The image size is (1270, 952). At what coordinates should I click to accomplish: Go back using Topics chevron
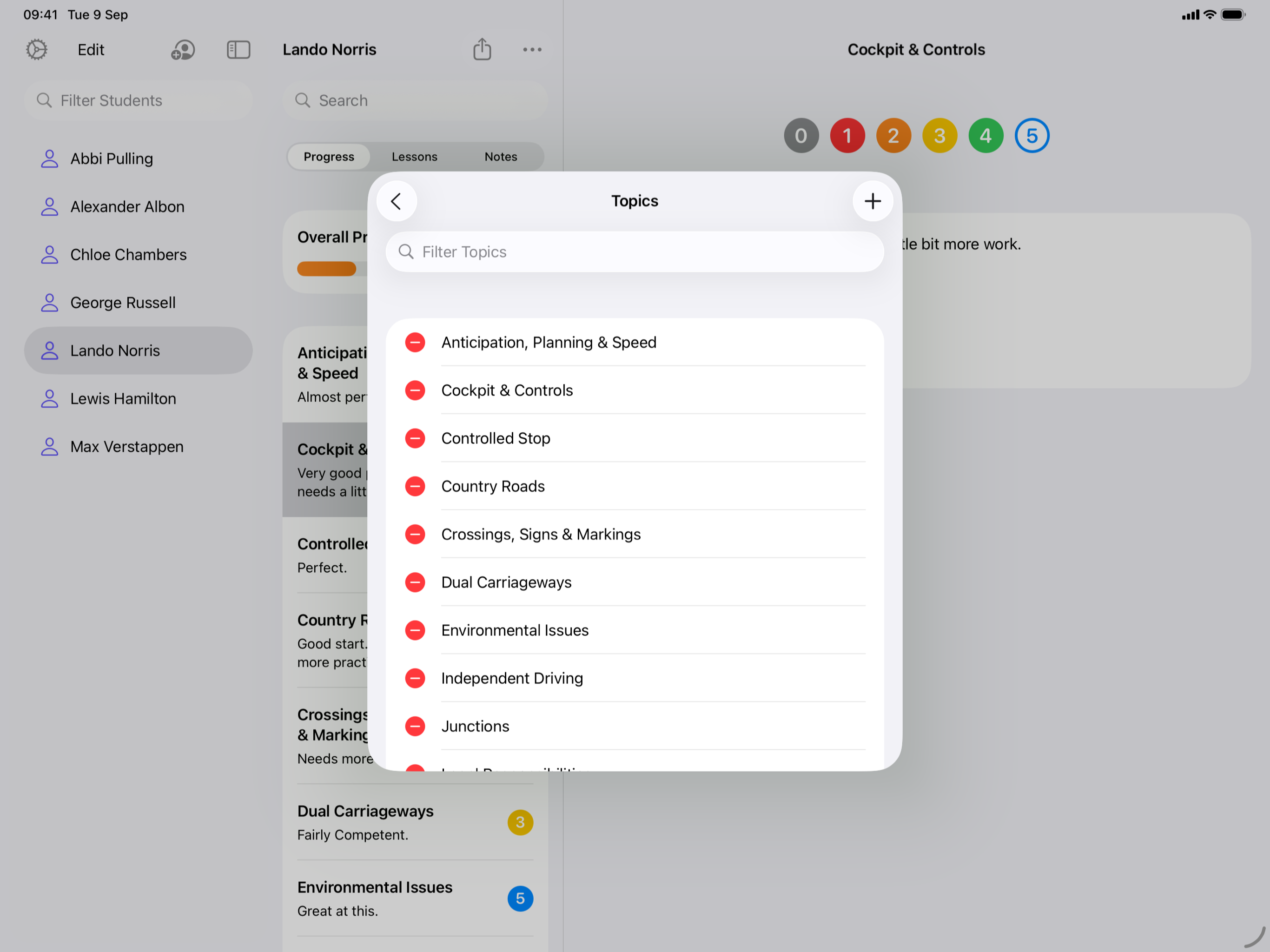(x=396, y=201)
